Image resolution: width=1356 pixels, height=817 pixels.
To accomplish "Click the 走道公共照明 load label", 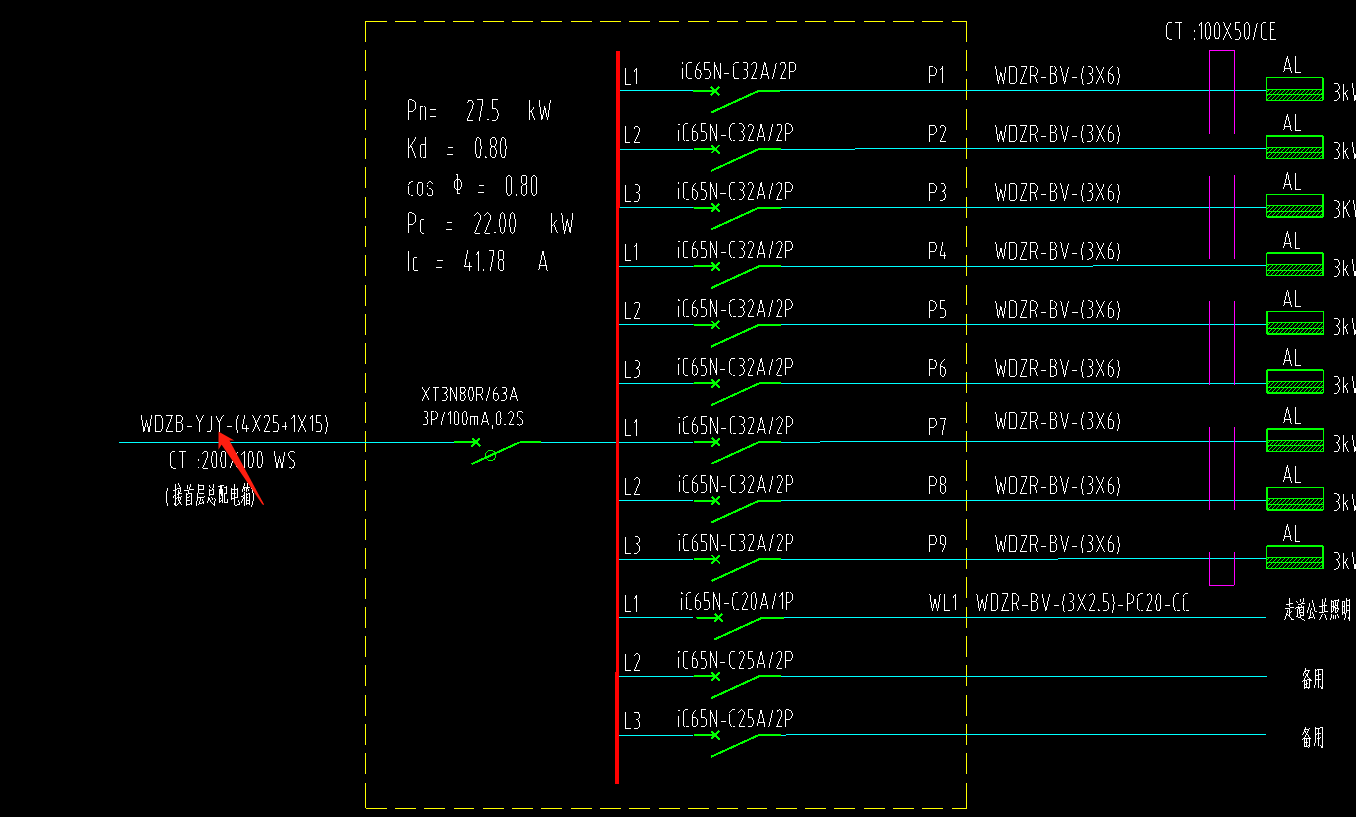I will pyautogui.click(x=1317, y=610).
